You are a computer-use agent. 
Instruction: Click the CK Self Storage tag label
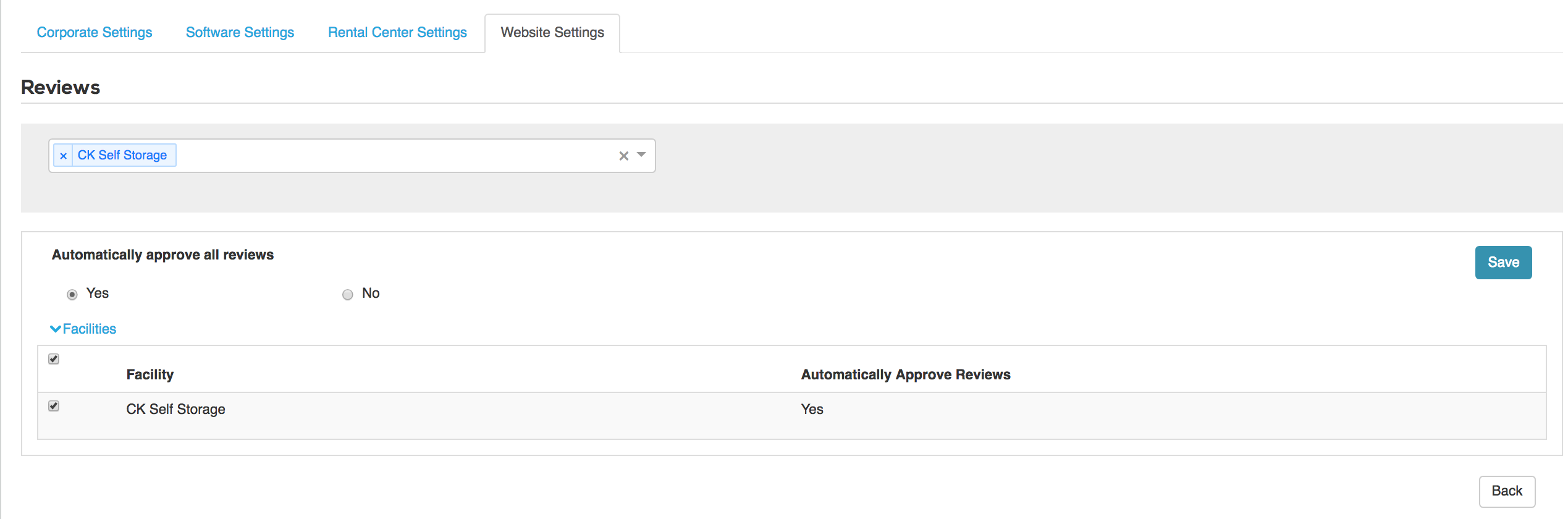coord(122,155)
